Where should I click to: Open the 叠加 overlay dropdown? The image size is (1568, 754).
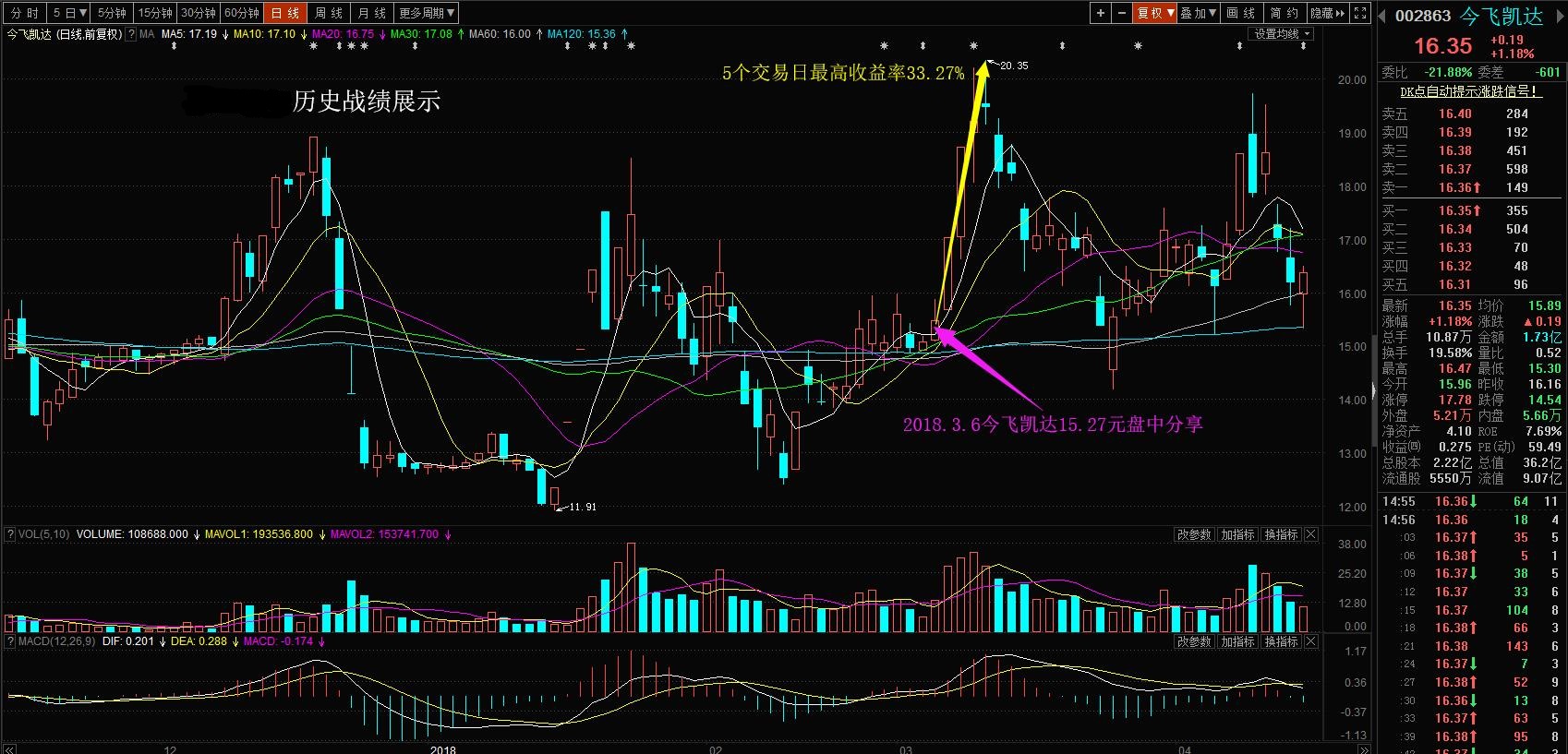click(1200, 13)
